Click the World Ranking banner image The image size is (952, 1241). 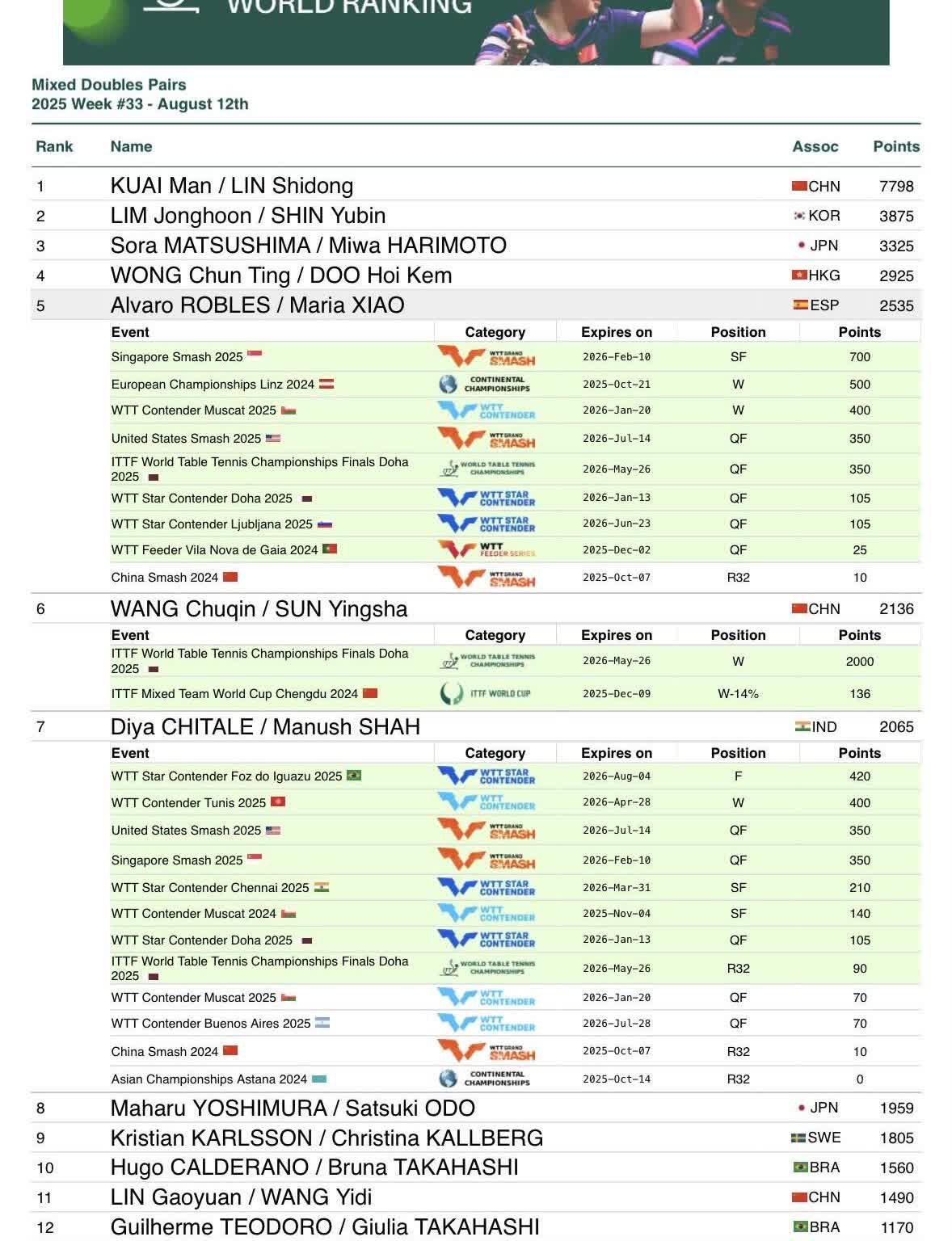coord(476,32)
